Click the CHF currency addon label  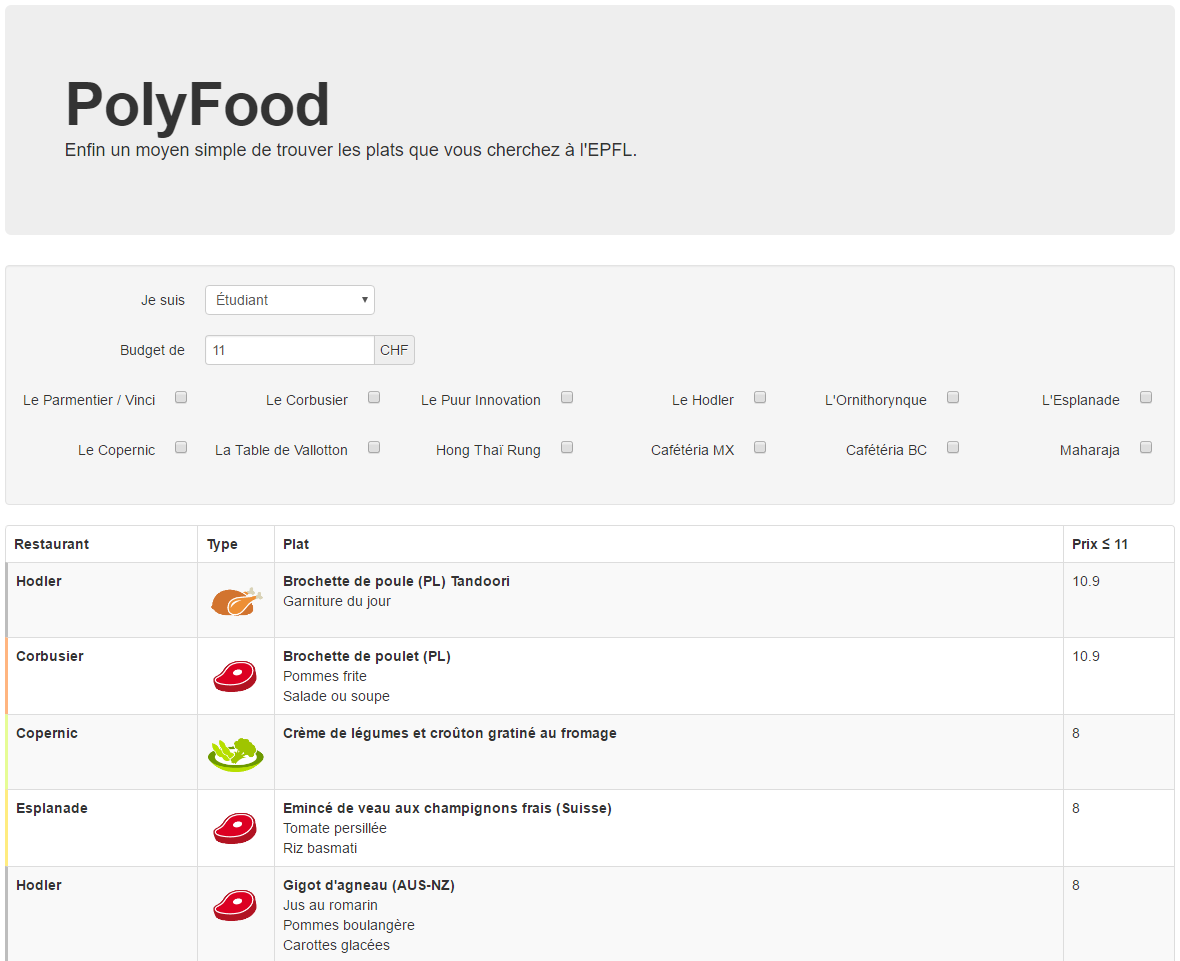pyautogui.click(x=394, y=350)
